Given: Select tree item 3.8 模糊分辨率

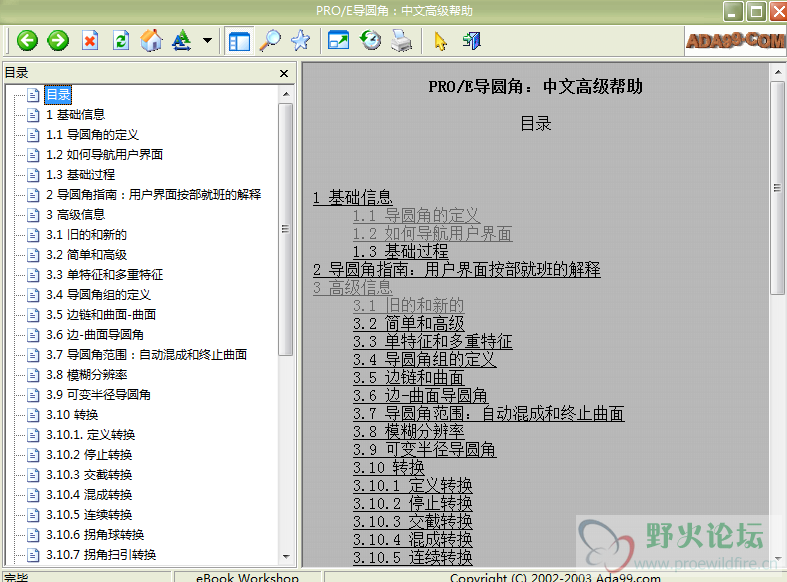Looking at the screenshot, I should [x=87, y=375].
